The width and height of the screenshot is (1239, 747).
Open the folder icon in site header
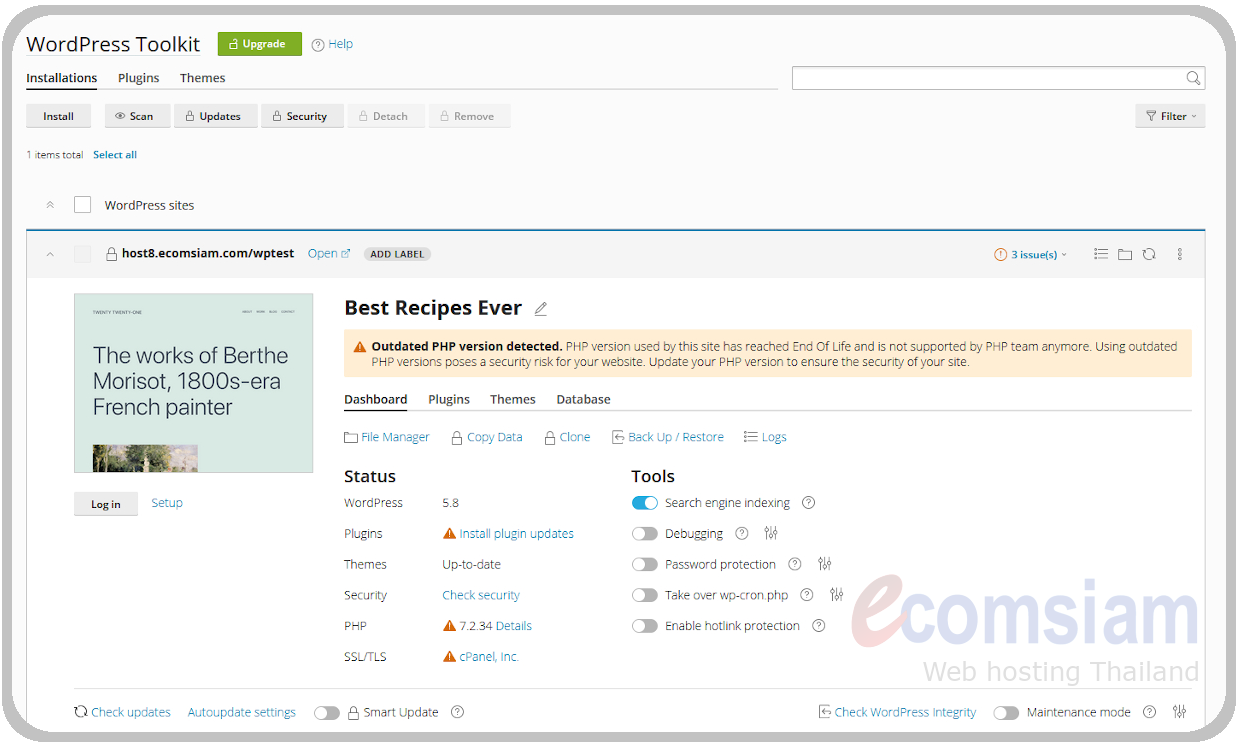[x=1125, y=254]
